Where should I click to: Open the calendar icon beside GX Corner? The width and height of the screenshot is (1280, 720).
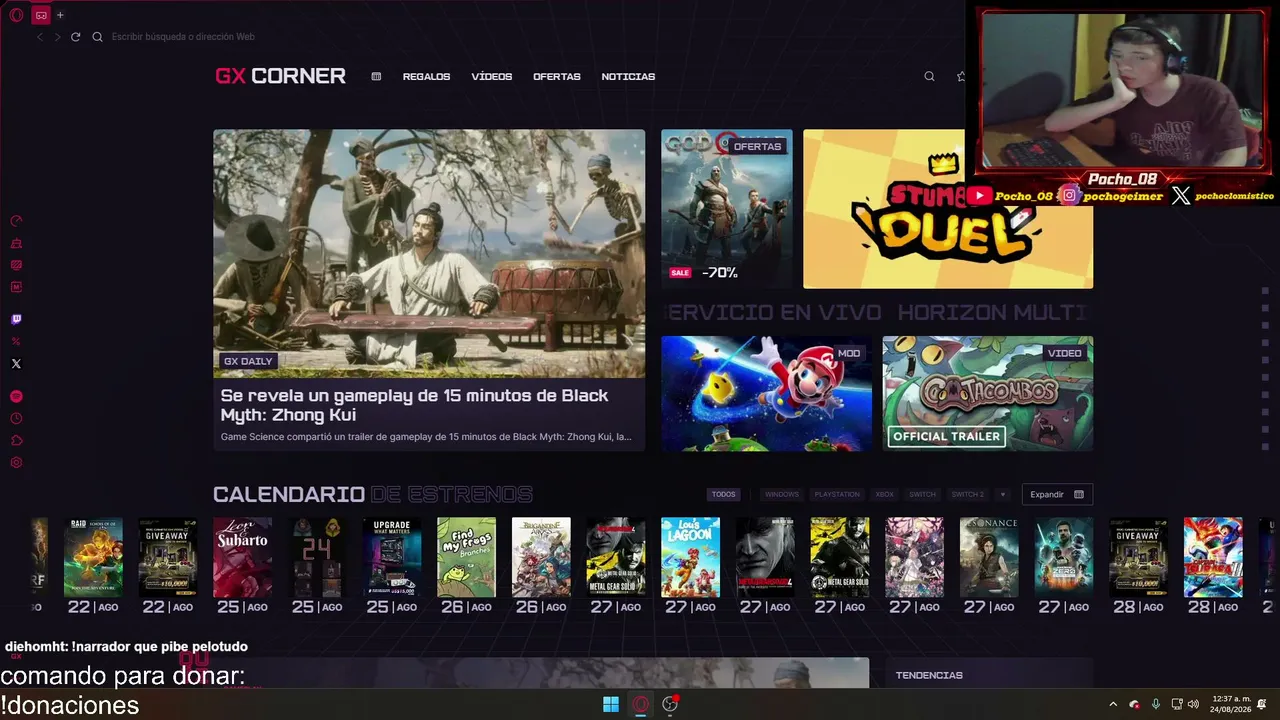pos(376,76)
